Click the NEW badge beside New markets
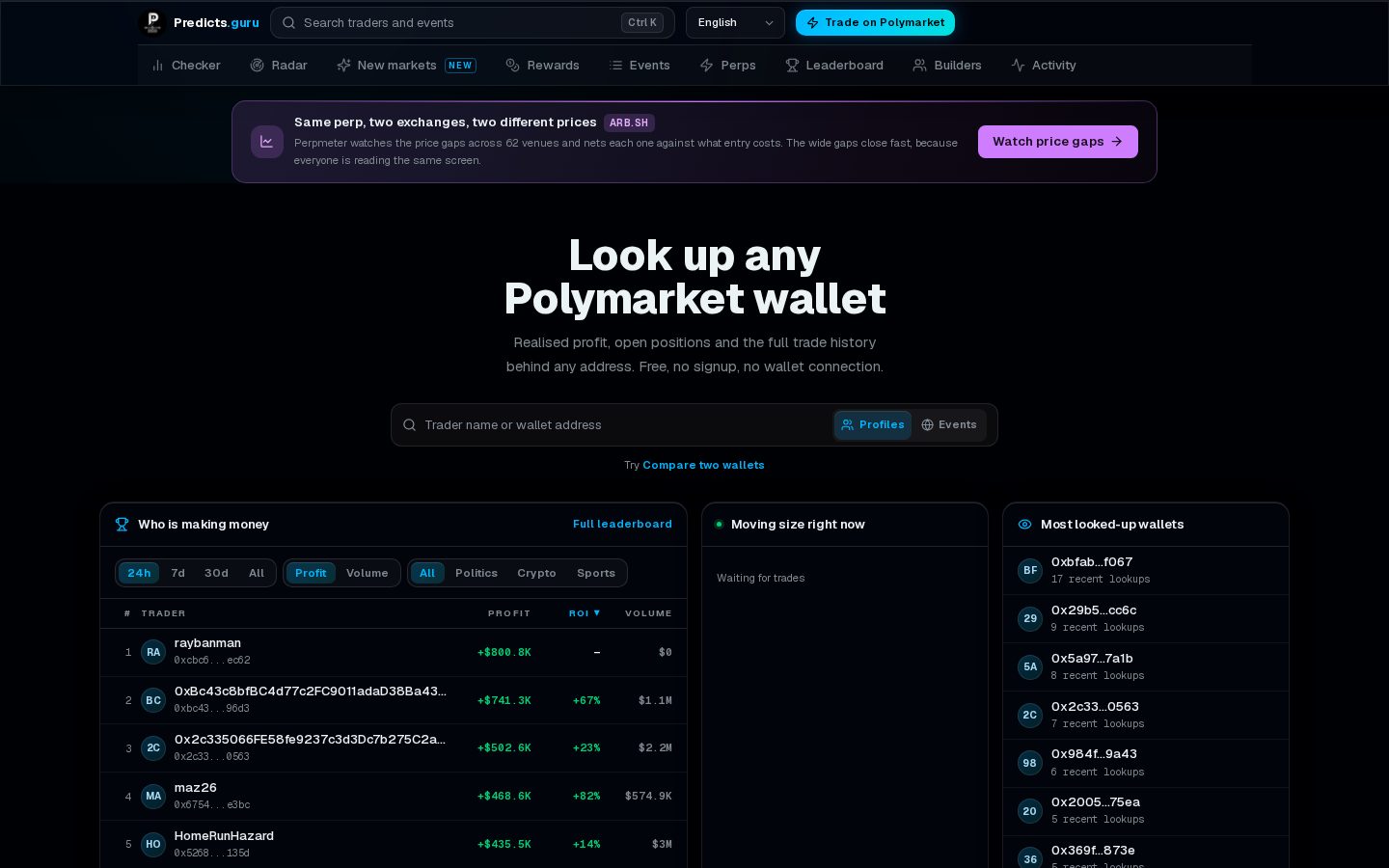This screenshot has width=1389, height=868. coord(461,66)
